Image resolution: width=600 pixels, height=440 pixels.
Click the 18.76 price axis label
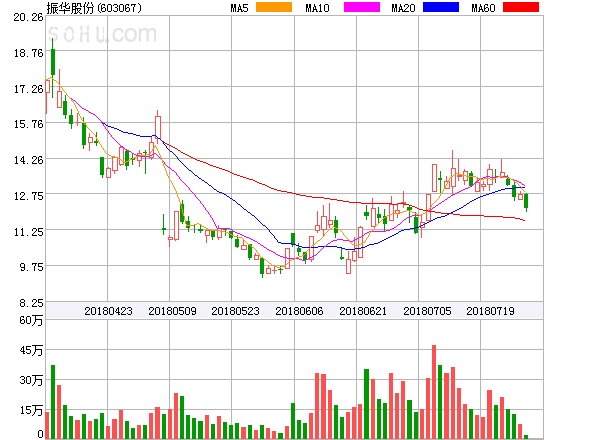(28, 53)
